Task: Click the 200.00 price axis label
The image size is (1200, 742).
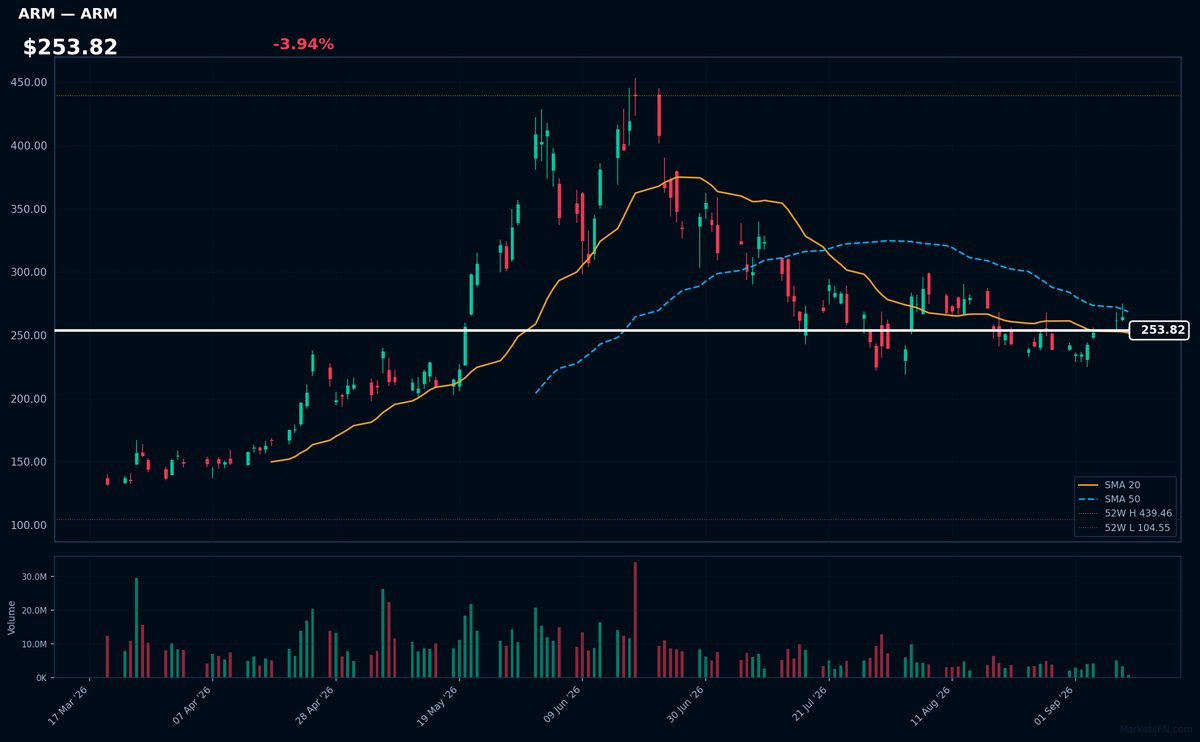Action: click(x=29, y=399)
